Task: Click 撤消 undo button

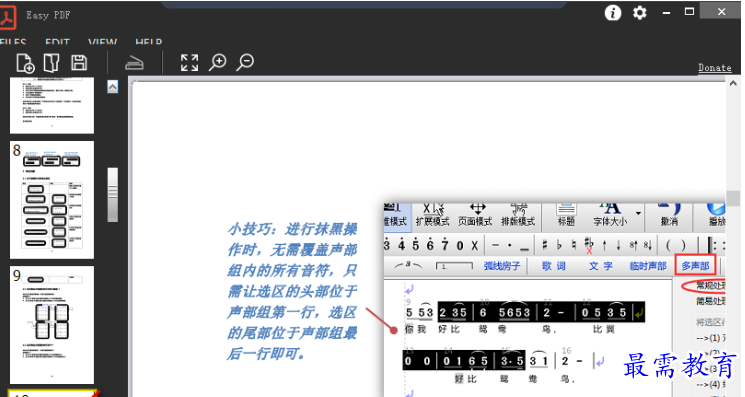Action: (x=669, y=215)
